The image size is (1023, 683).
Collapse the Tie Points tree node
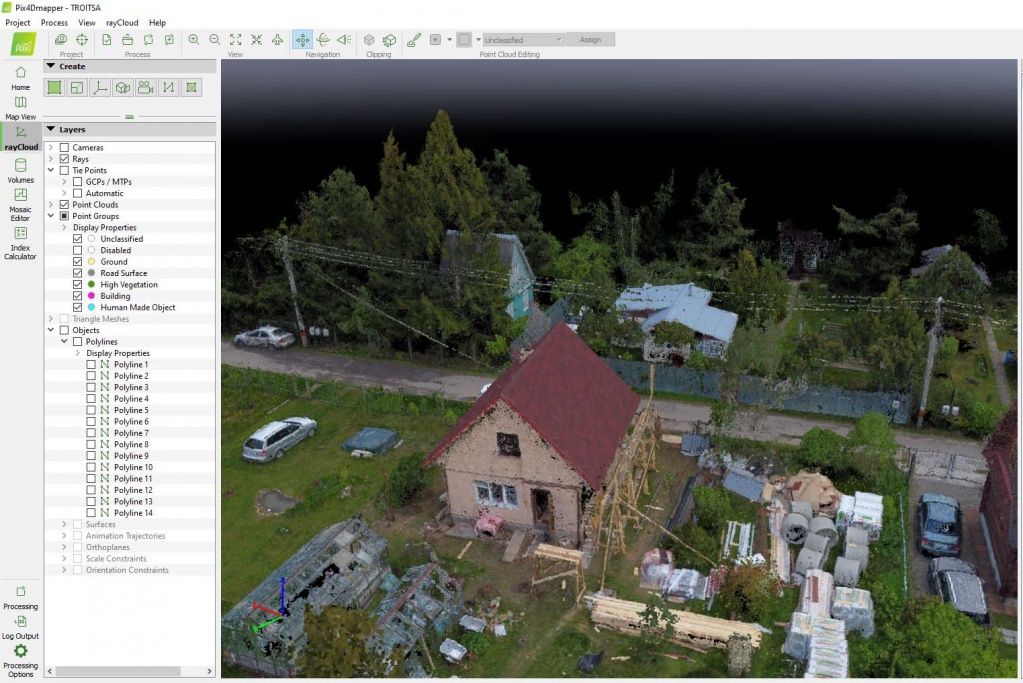[50, 171]
